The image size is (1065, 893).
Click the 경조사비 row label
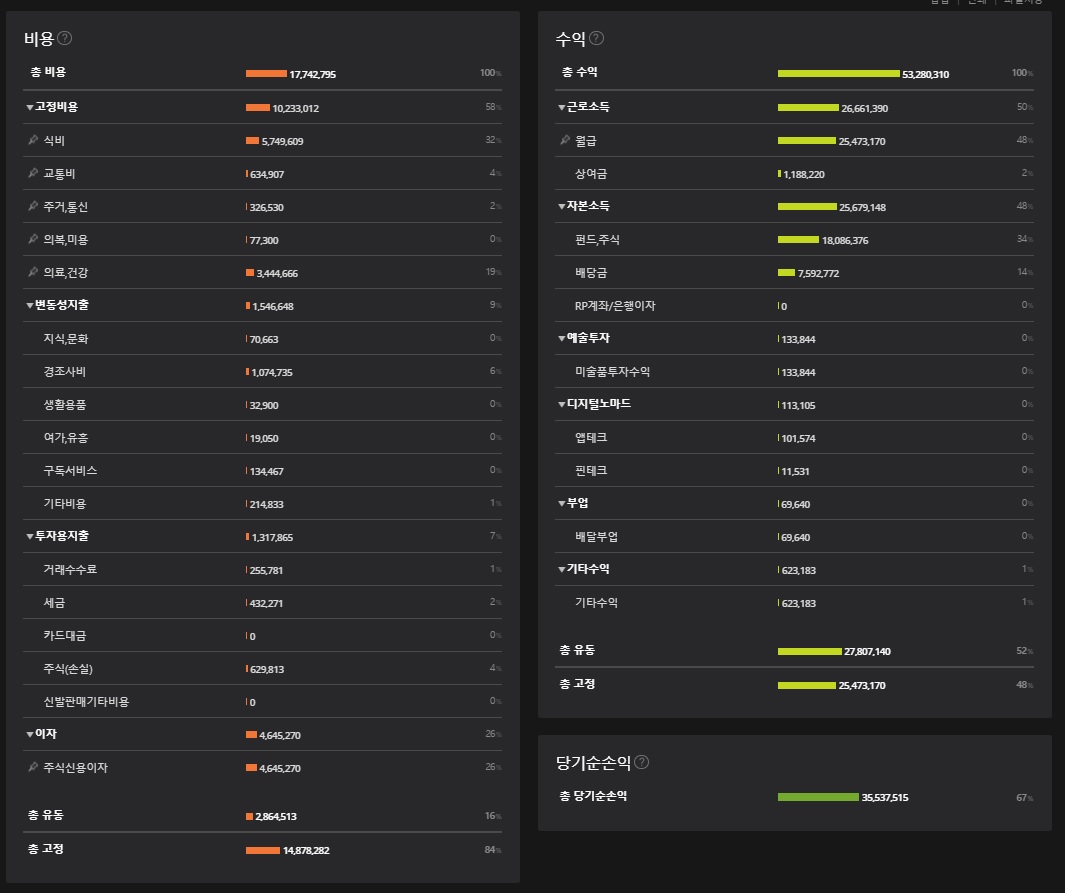coord(65,371)
